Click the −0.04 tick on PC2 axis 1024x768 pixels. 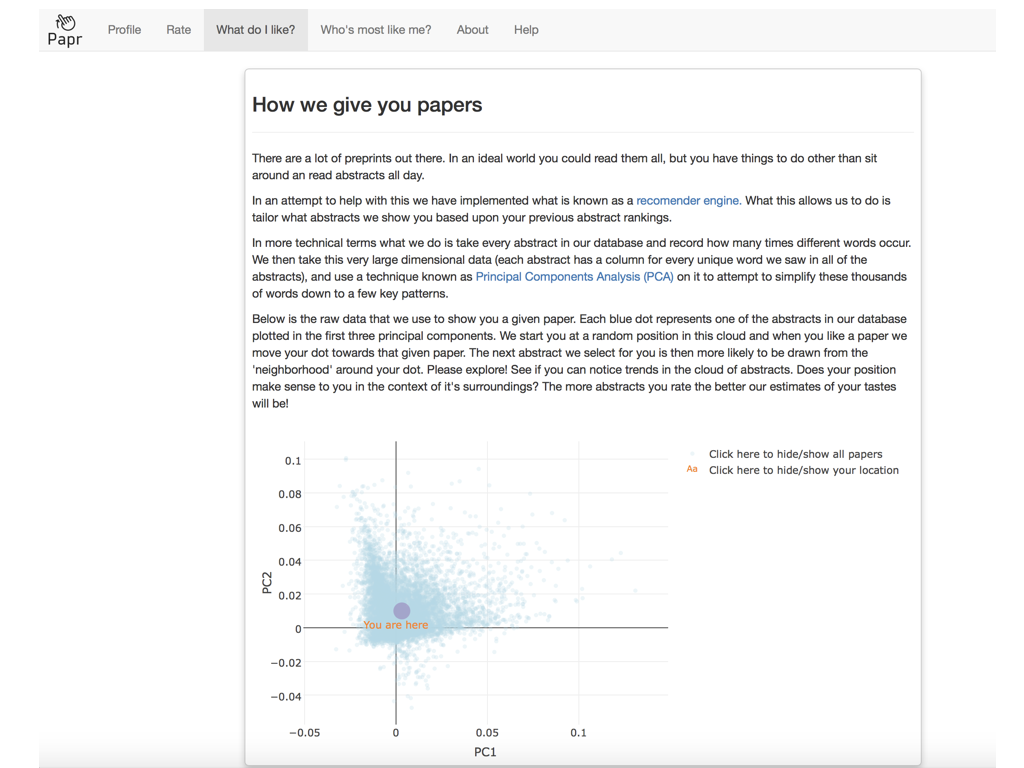[286, 697]
